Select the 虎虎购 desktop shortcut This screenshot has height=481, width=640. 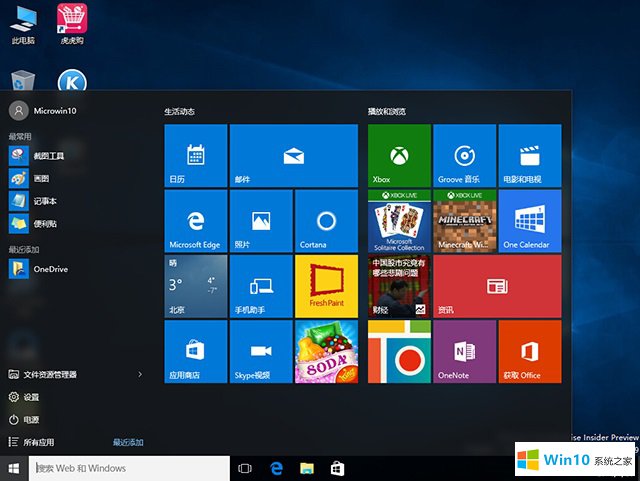click(72, 24)
